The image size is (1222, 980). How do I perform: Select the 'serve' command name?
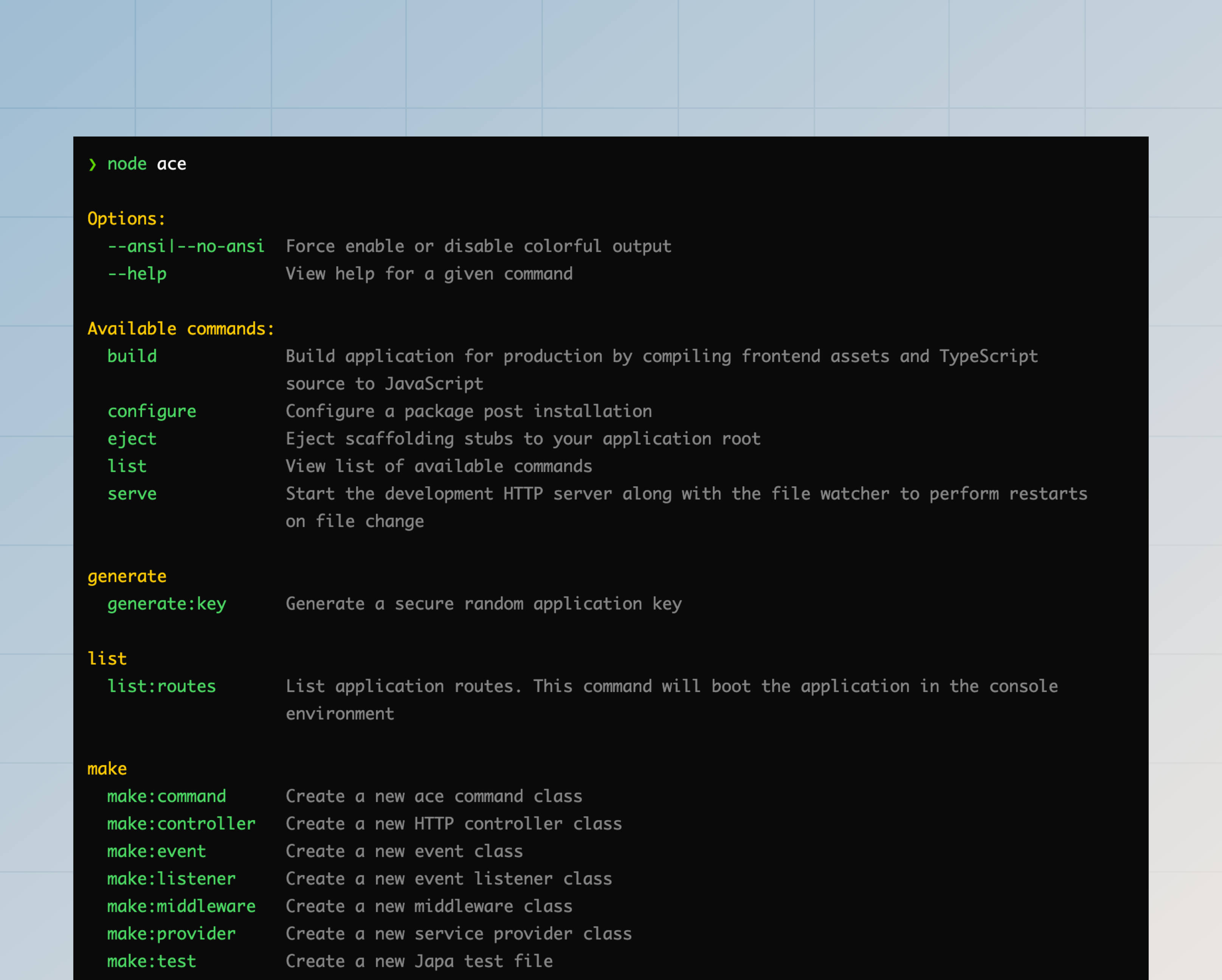pos(132,494)
